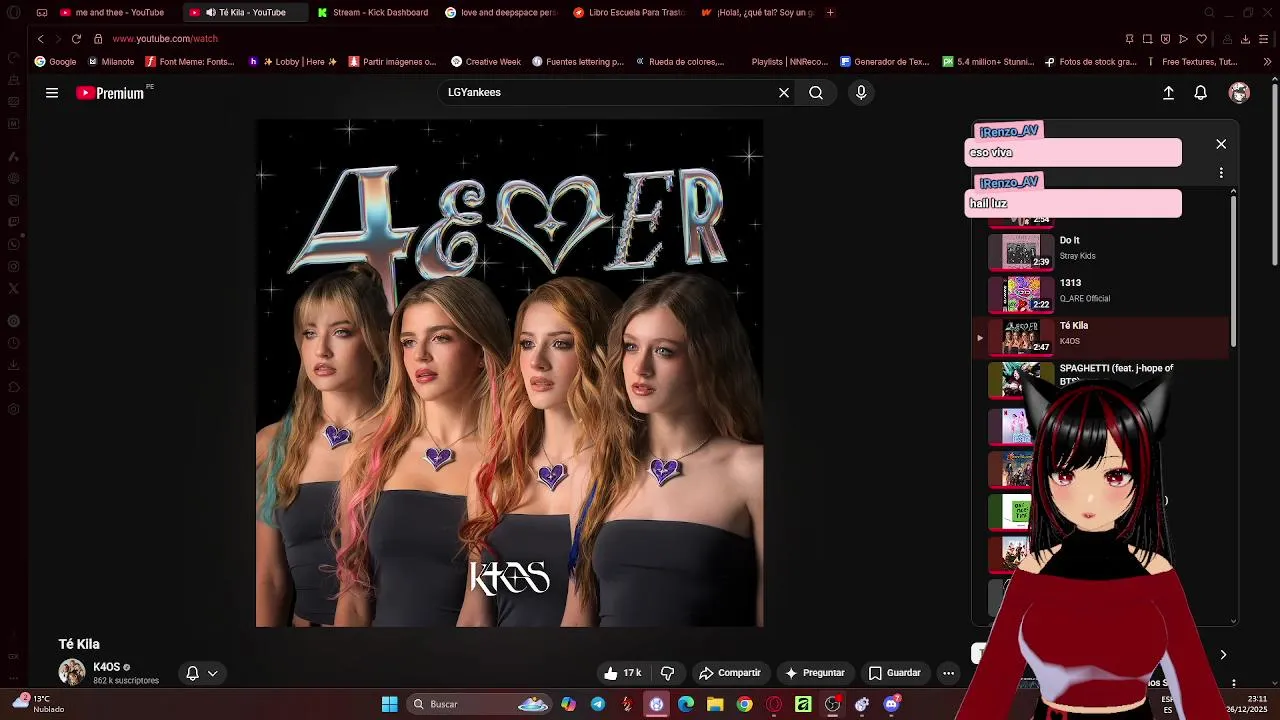Image resolution: width=1280 pixels, height=720 pixels.
Task: Open Microsoft Edge from the taskbar
Action: [686, 704]
